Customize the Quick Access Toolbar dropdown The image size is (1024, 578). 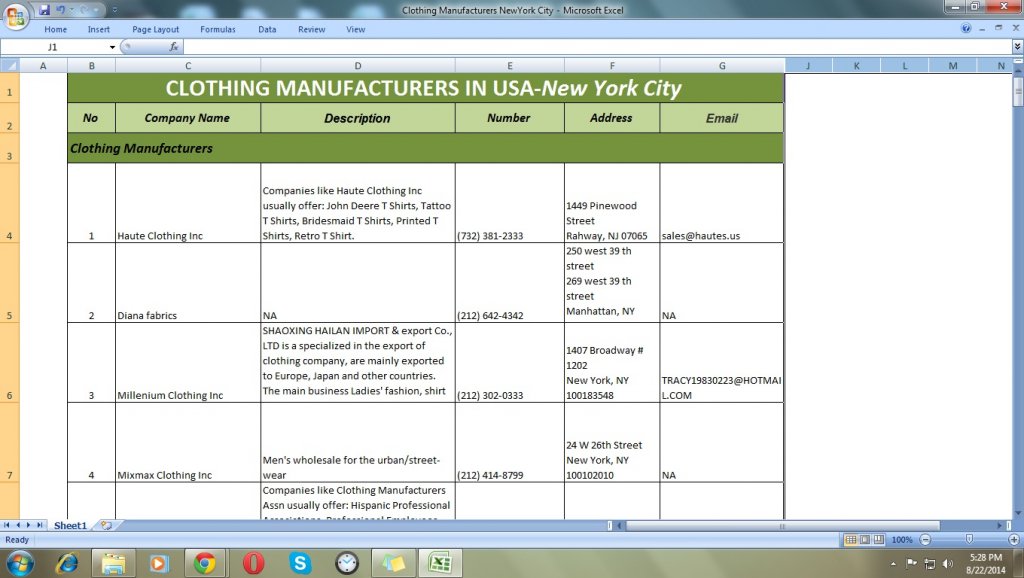pos(114,10)
